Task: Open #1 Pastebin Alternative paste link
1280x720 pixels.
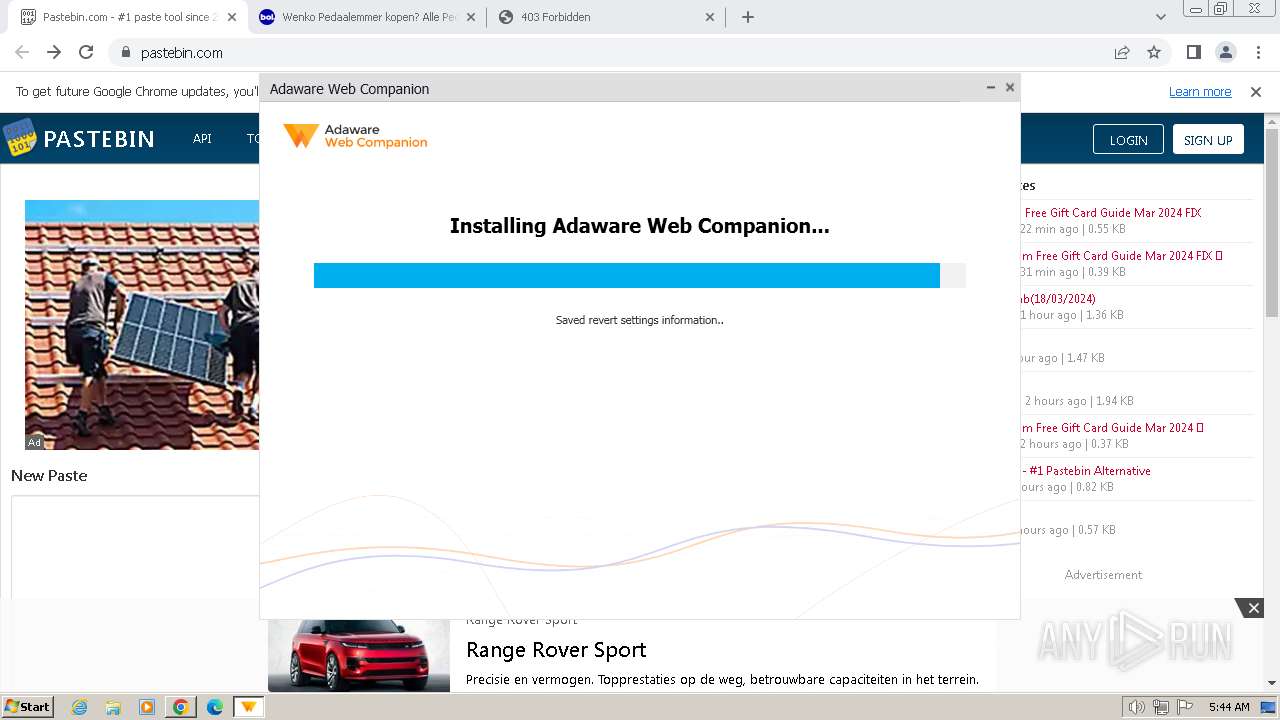Action: pyautogui.click(x=1086, y=470)
